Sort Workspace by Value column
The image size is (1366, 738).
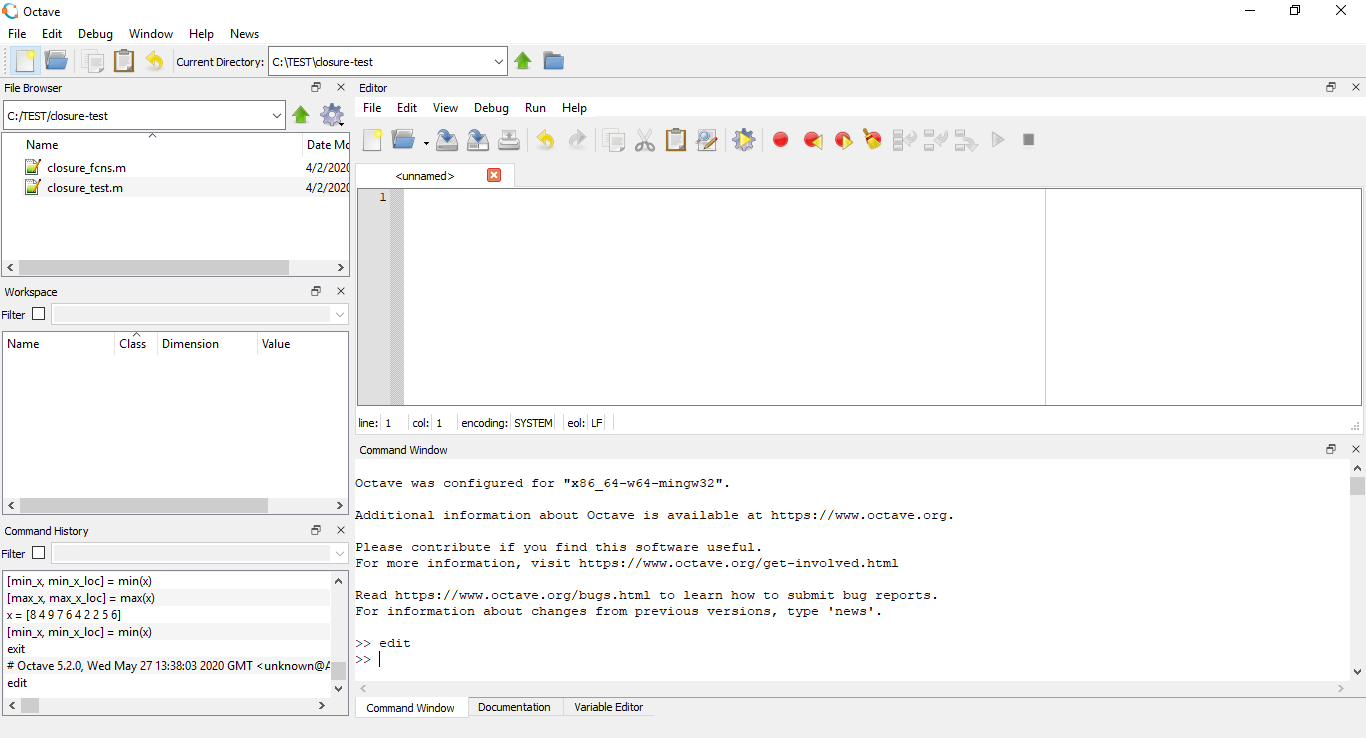[x=276, y=343]
